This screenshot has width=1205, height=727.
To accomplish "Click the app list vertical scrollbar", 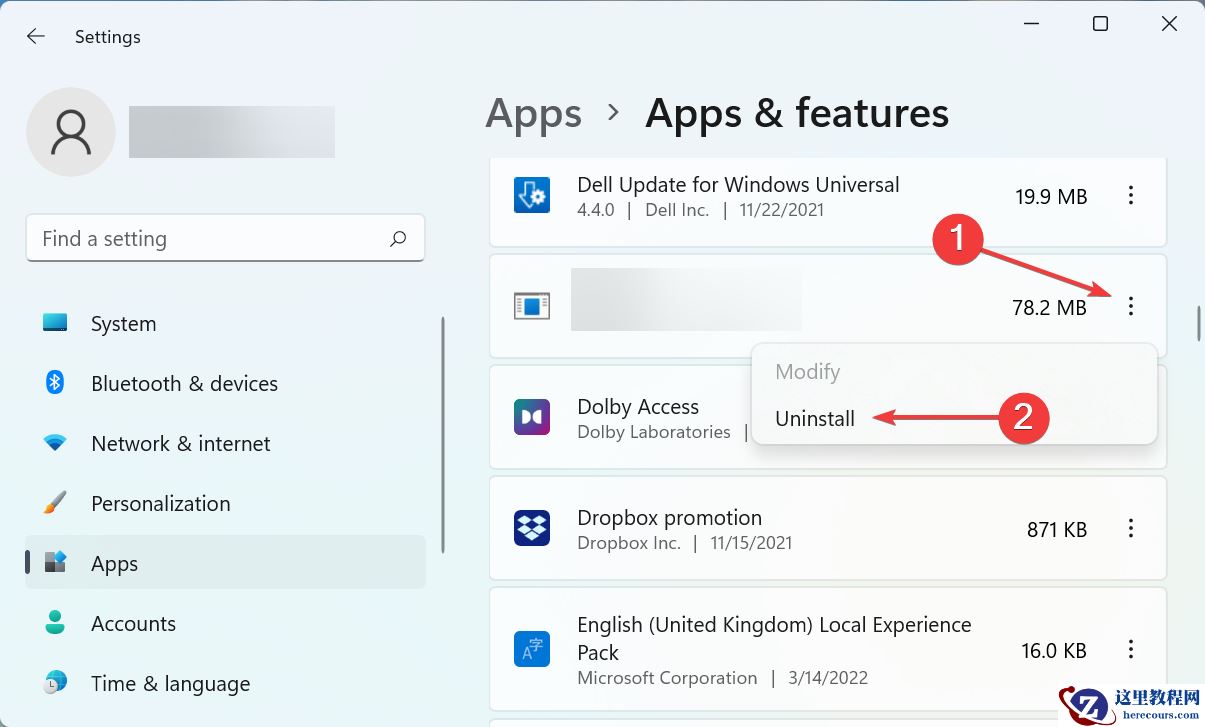I will tap(1198, 323).
